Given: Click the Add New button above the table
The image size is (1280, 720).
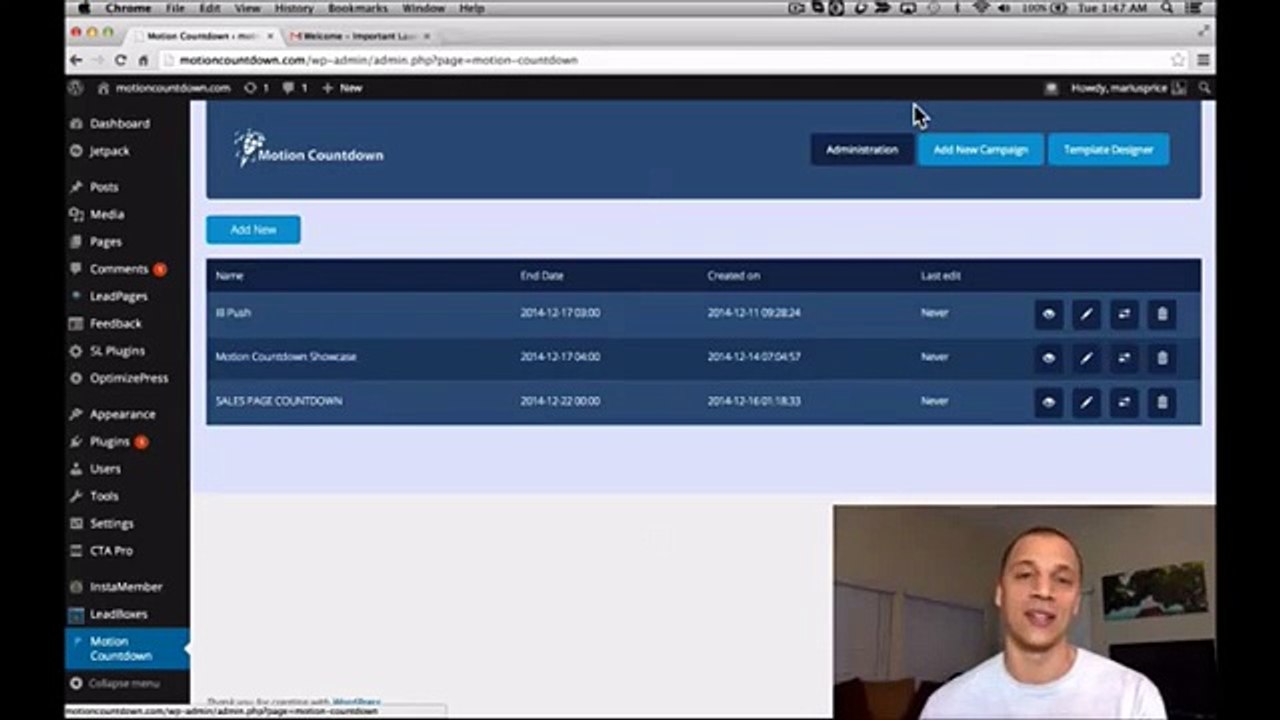Looking at the screenshot, I should (x=253, y=230).
